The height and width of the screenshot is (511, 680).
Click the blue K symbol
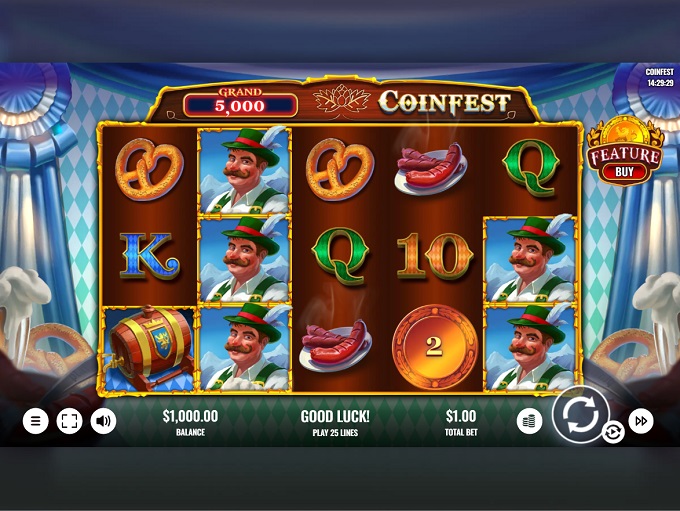pyautogui.click(x=149, y=256)
